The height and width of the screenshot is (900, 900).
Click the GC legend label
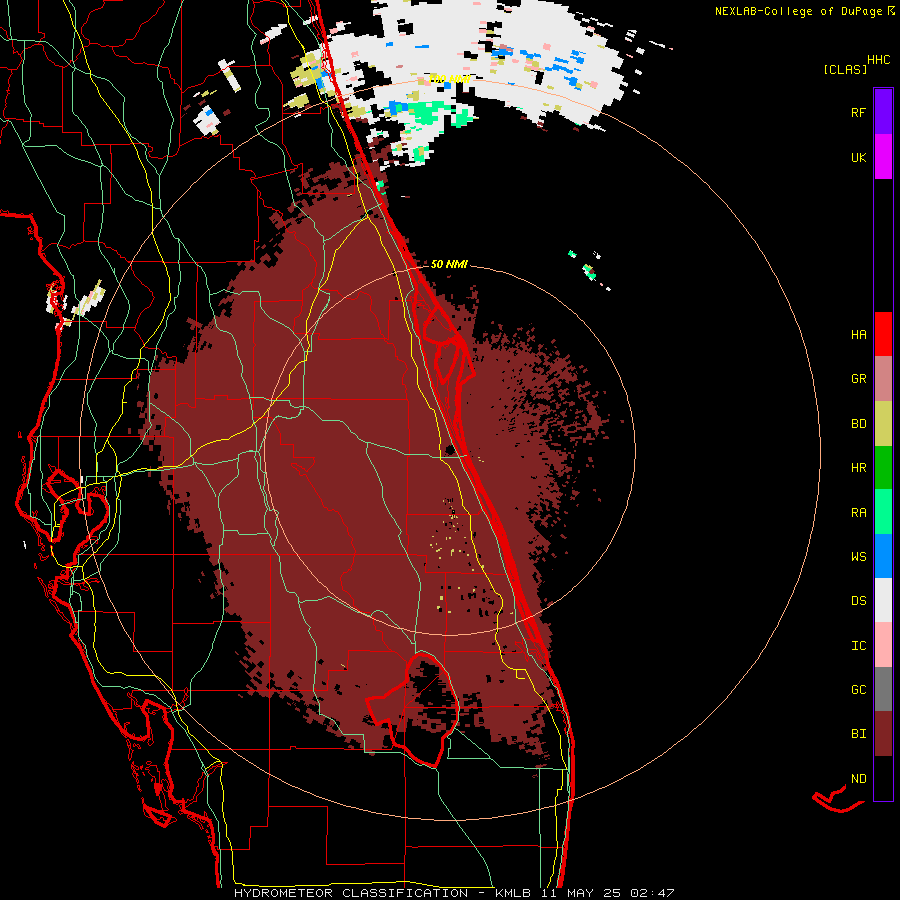pyautogui.click(x=858, y=690)
